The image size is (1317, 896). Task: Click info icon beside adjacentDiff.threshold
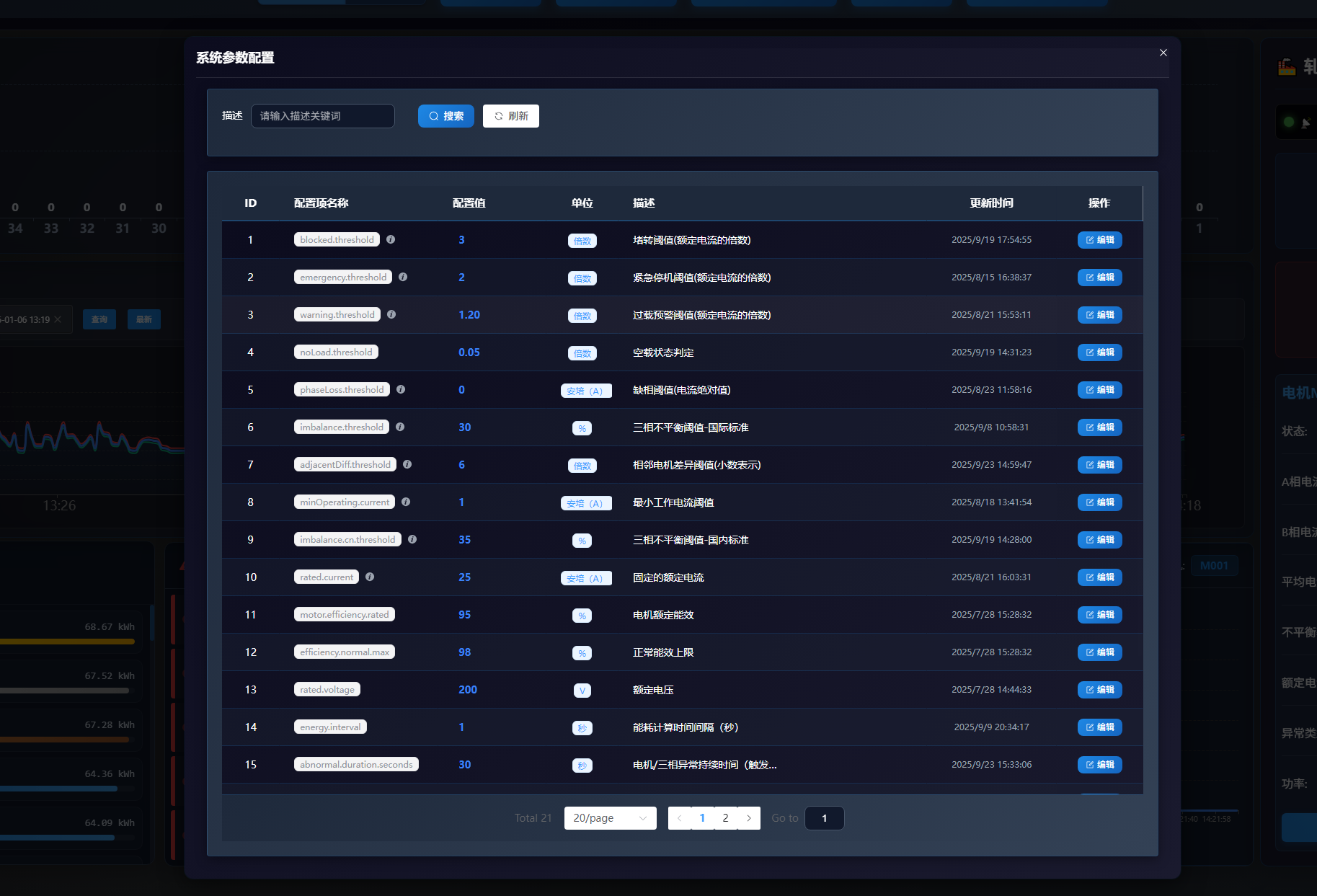(x=407, y=465)
